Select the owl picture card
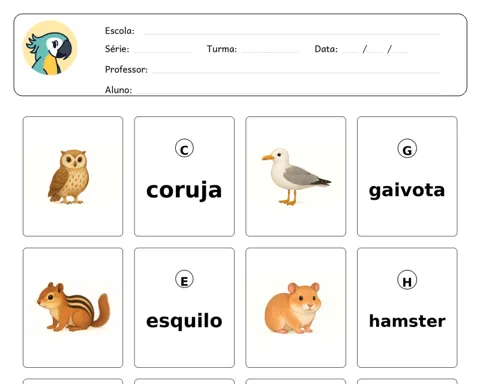 (x=73, y=176)
